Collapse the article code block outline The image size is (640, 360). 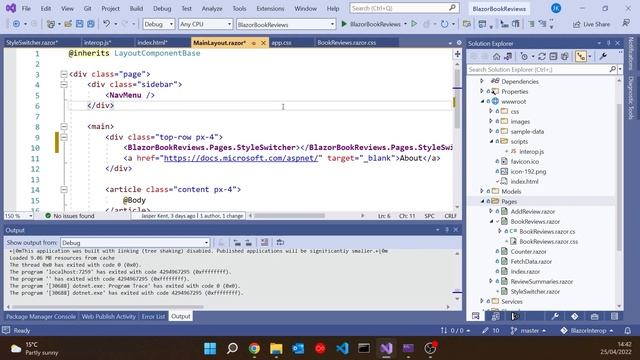tap(64, 189)
